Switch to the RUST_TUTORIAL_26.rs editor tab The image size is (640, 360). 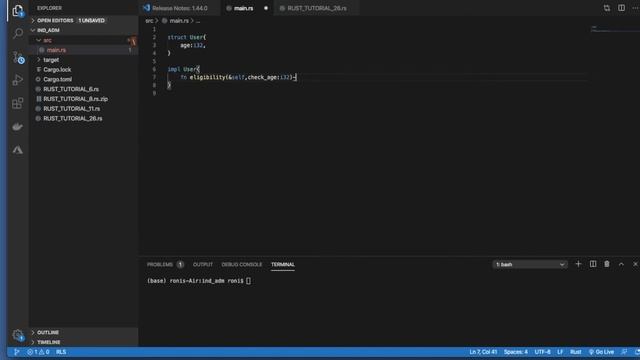pyautogui.click(x=317, y=8)
